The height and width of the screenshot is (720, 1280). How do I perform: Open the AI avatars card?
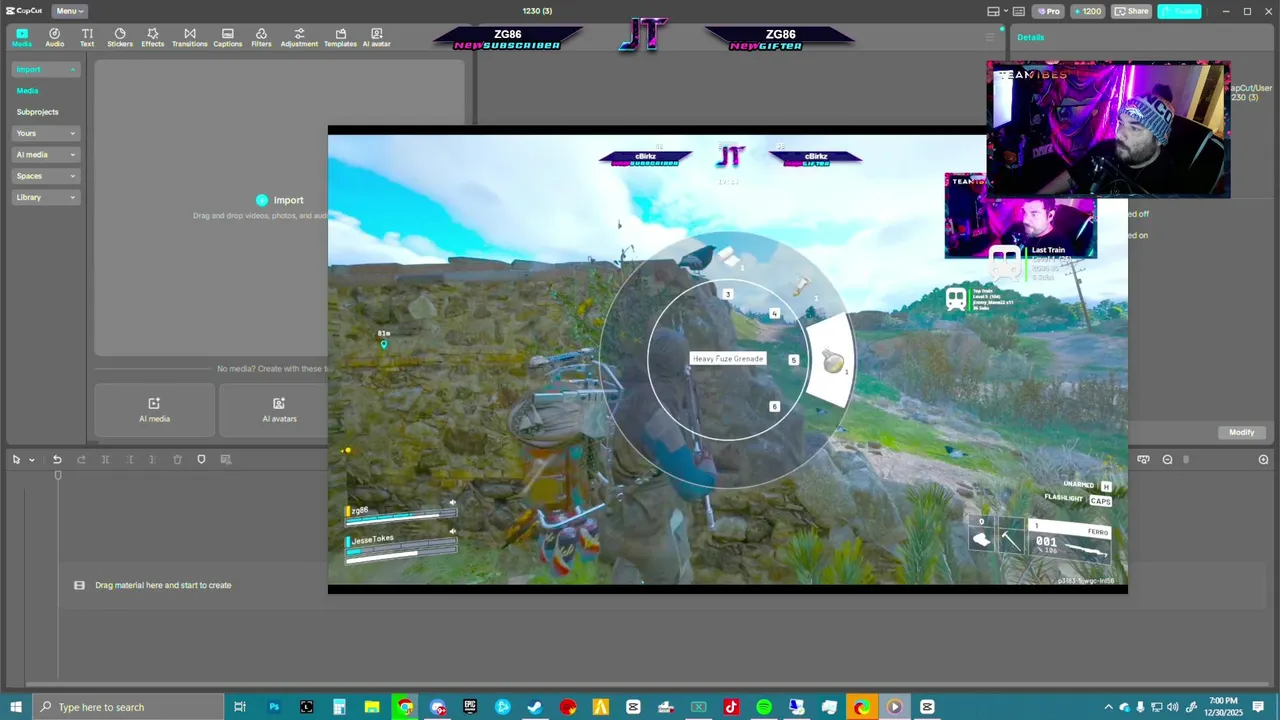click(279, 410)
